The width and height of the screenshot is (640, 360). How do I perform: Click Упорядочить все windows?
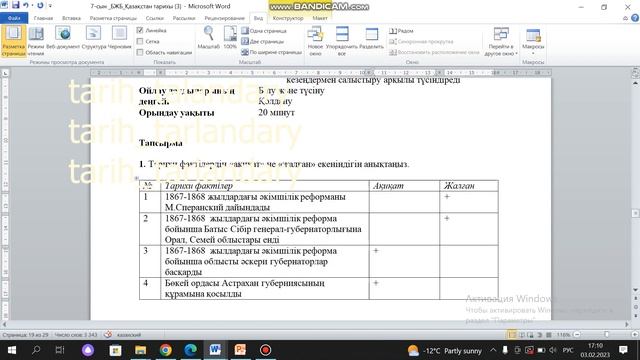(342, 40)
